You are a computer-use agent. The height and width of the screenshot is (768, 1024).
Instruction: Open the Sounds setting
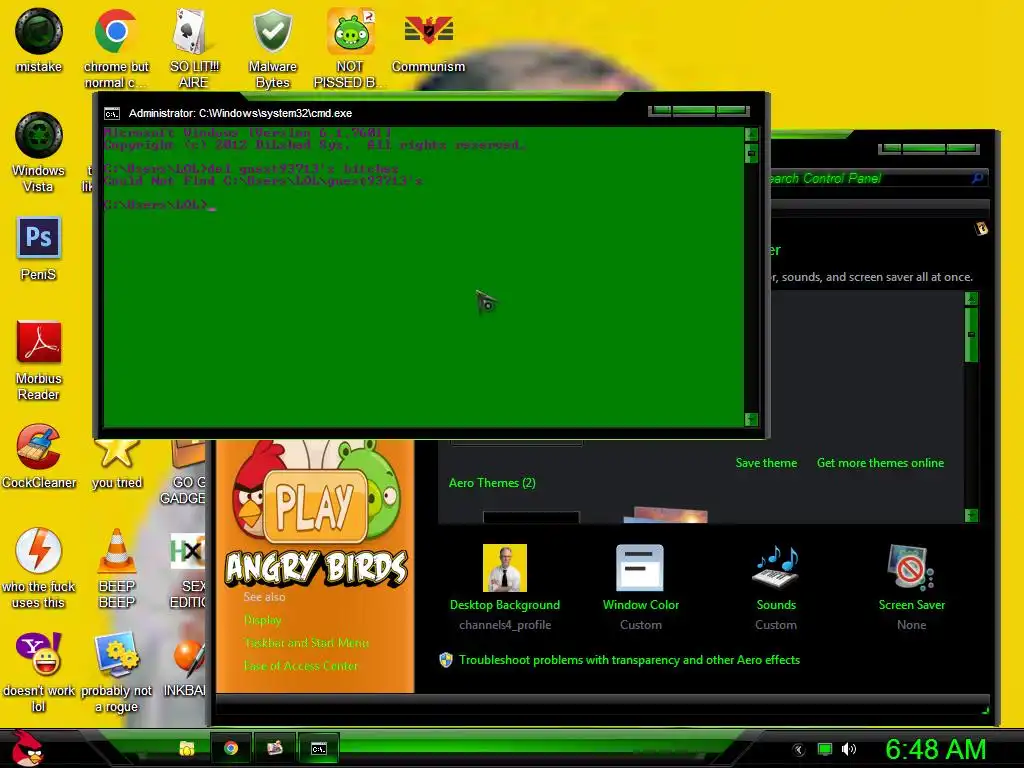tap(776, 587)
